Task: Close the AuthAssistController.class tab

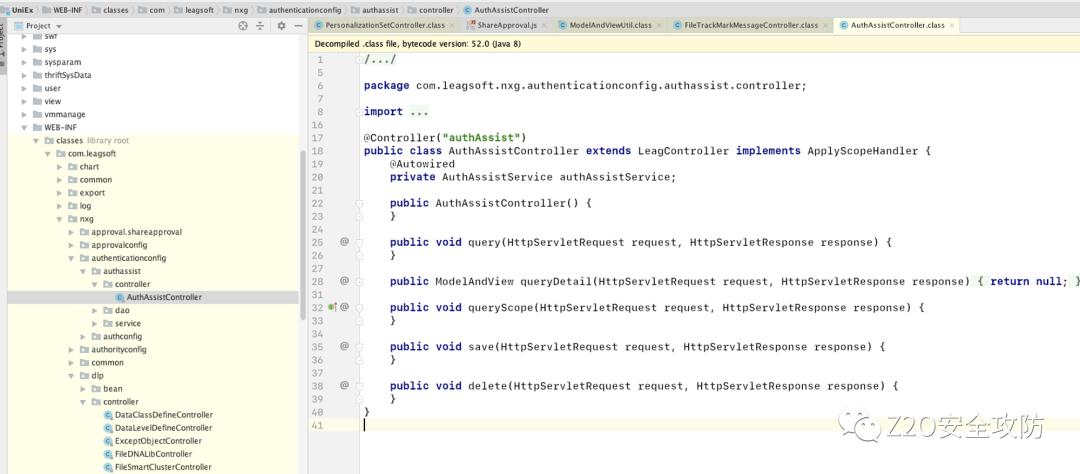Action: click(952, 25)
